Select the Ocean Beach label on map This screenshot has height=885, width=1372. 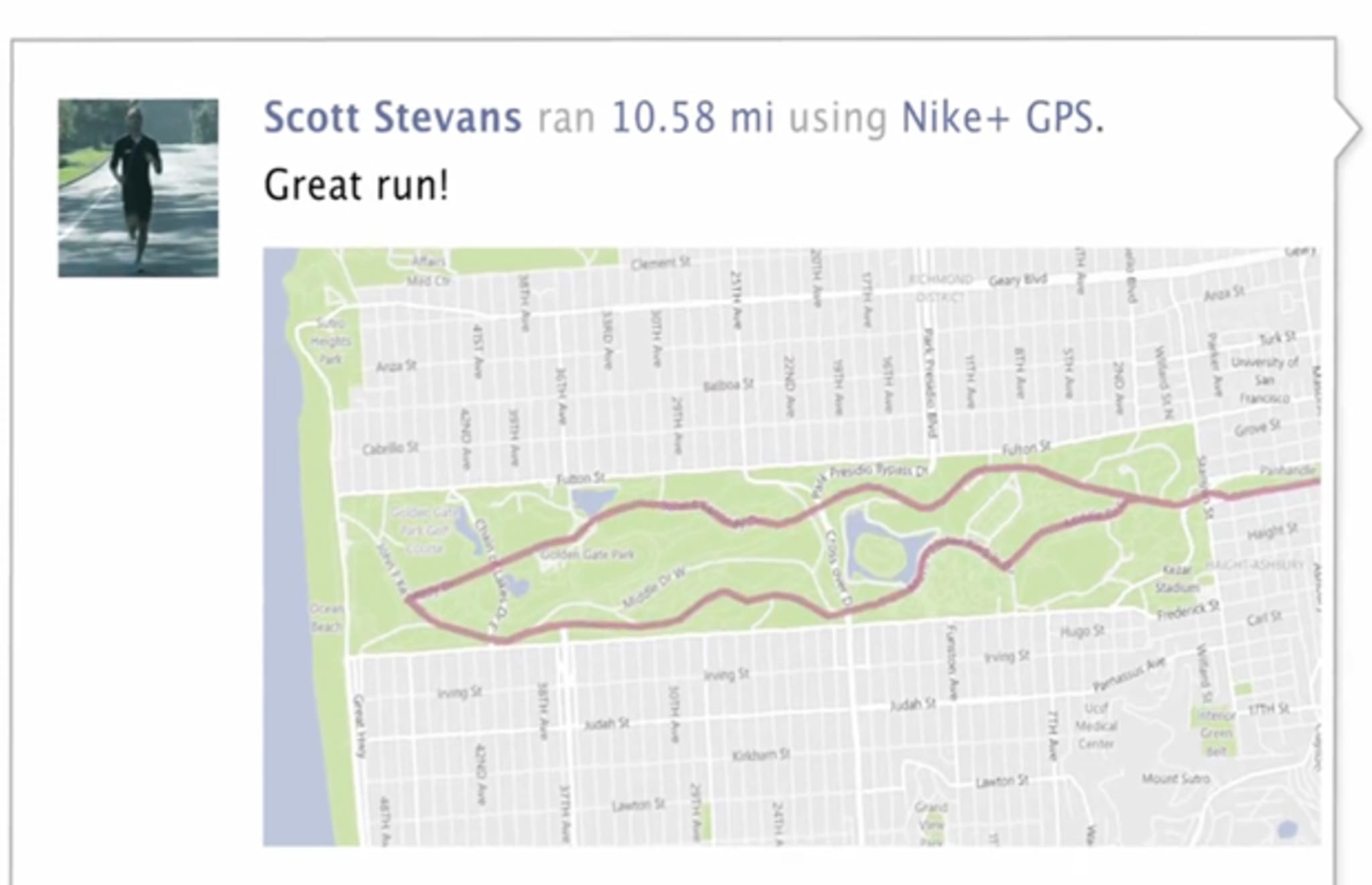coord(327,618)
